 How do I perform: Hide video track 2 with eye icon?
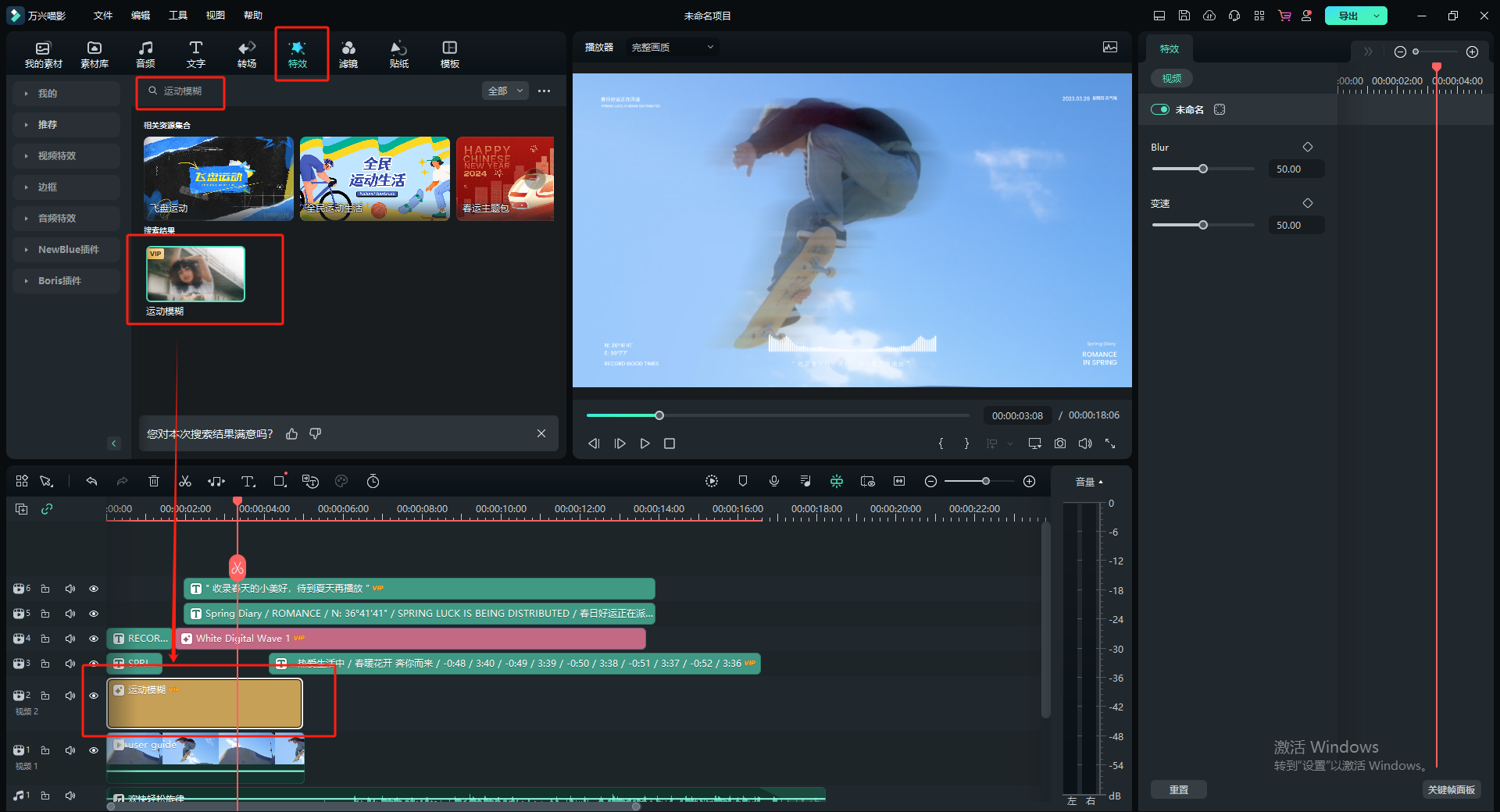pyautogui.click(x=94, y=696)
